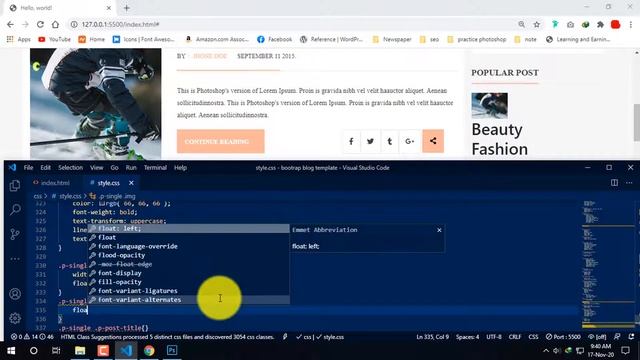Close the Emmet Abbreviation details pane
Viewport: 640px width, 360px height.
439,230
